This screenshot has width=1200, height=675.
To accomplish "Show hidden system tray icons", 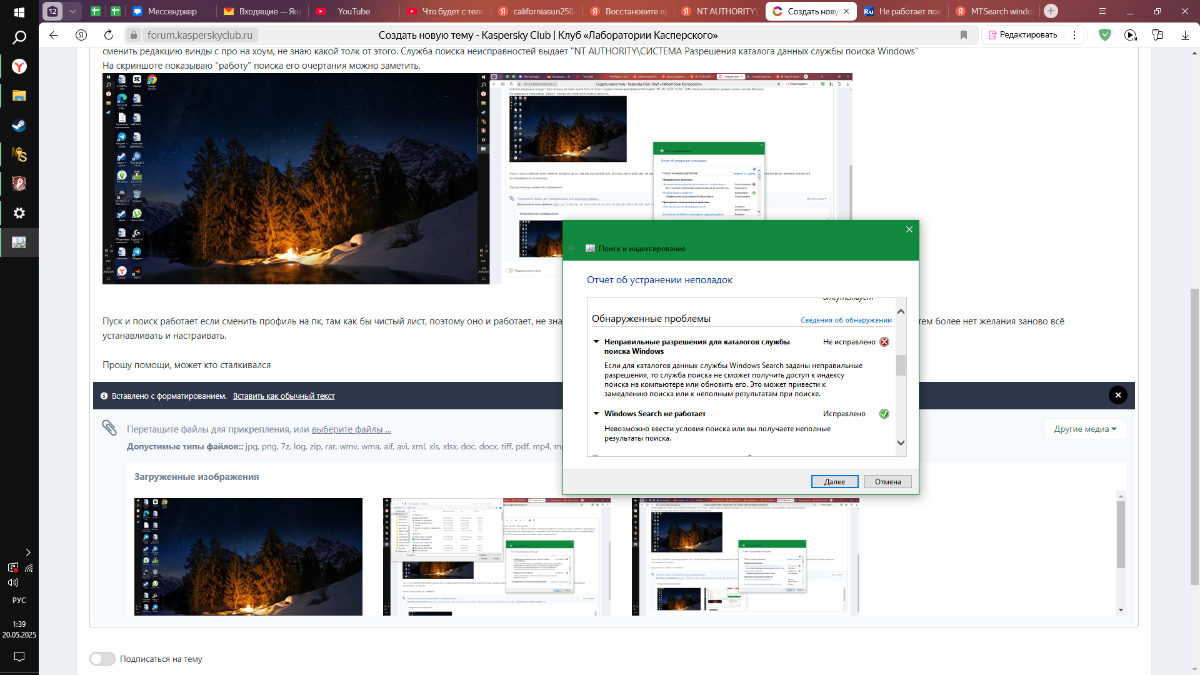I will pyautogui.click(x=27, y=552).
